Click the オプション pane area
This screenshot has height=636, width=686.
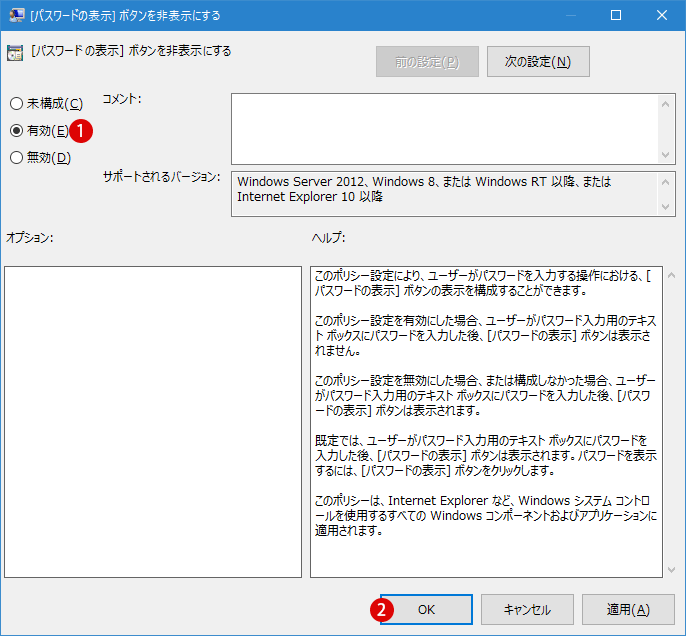click(153, 422)
